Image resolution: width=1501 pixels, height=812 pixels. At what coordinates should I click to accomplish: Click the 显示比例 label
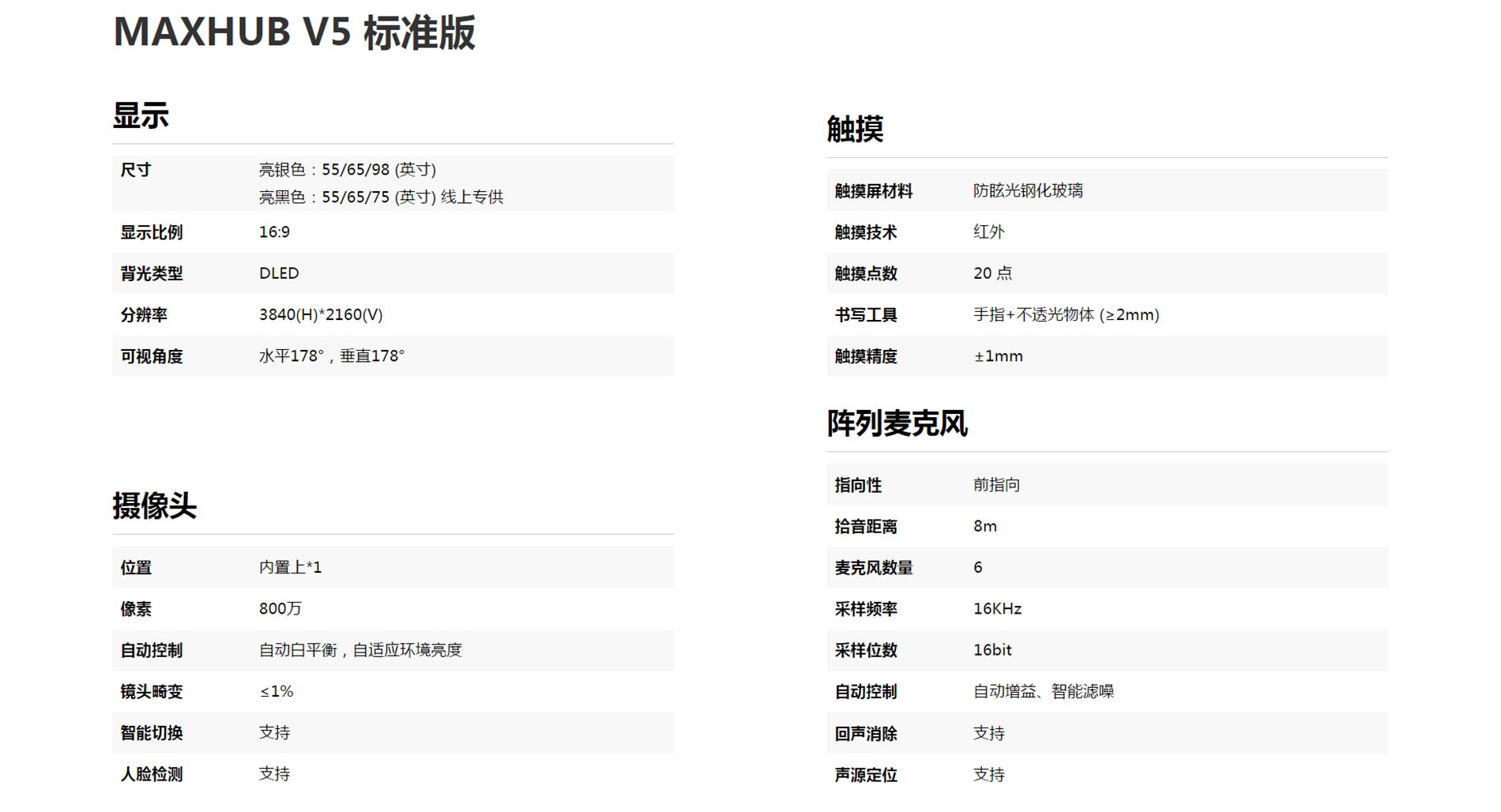pos(152,232)
